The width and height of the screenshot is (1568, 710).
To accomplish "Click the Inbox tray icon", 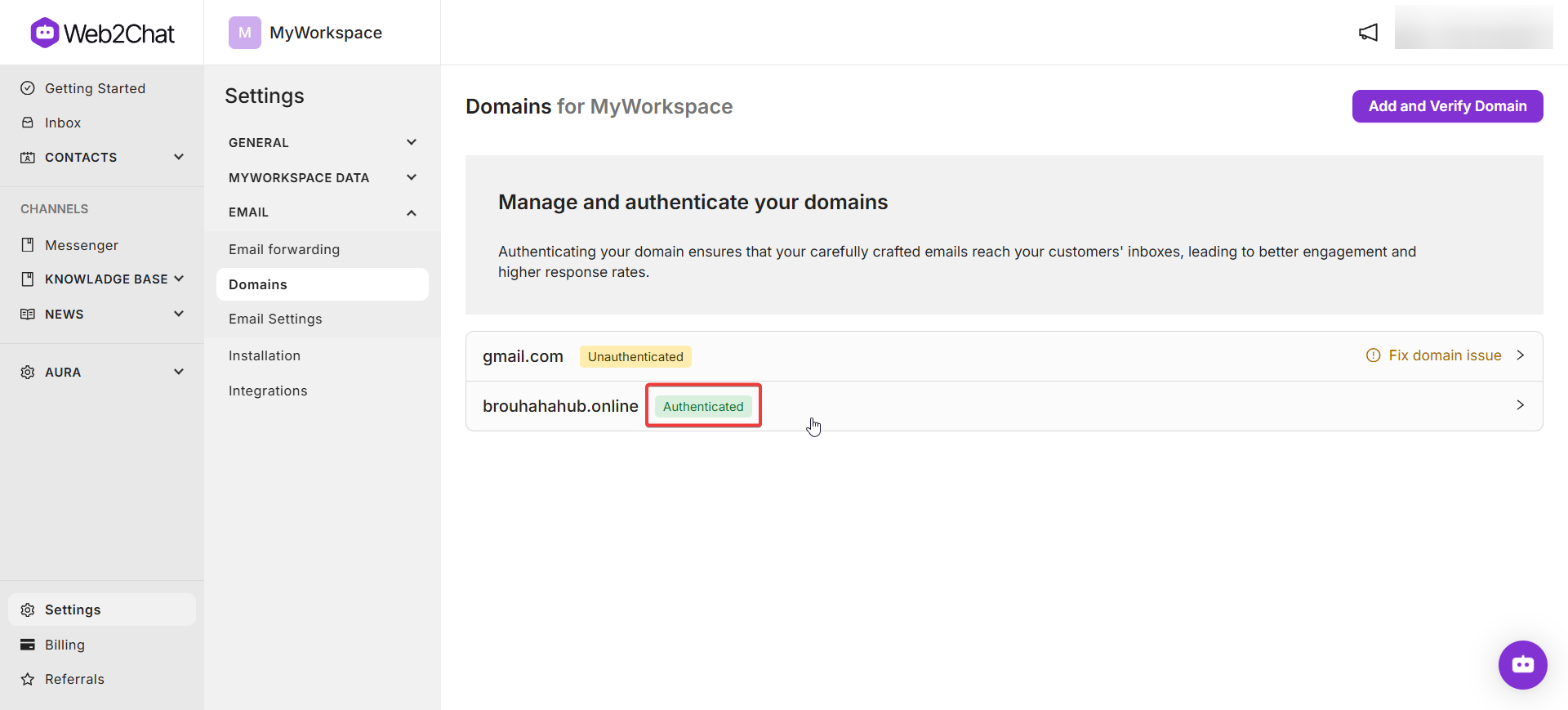I will (x=28, y=123).
